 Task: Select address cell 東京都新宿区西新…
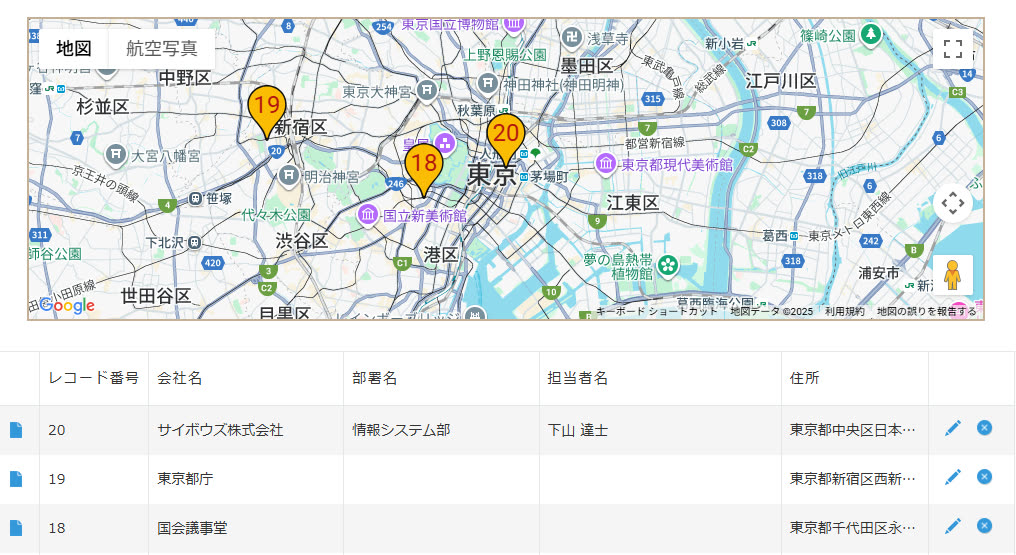[855, 479]
